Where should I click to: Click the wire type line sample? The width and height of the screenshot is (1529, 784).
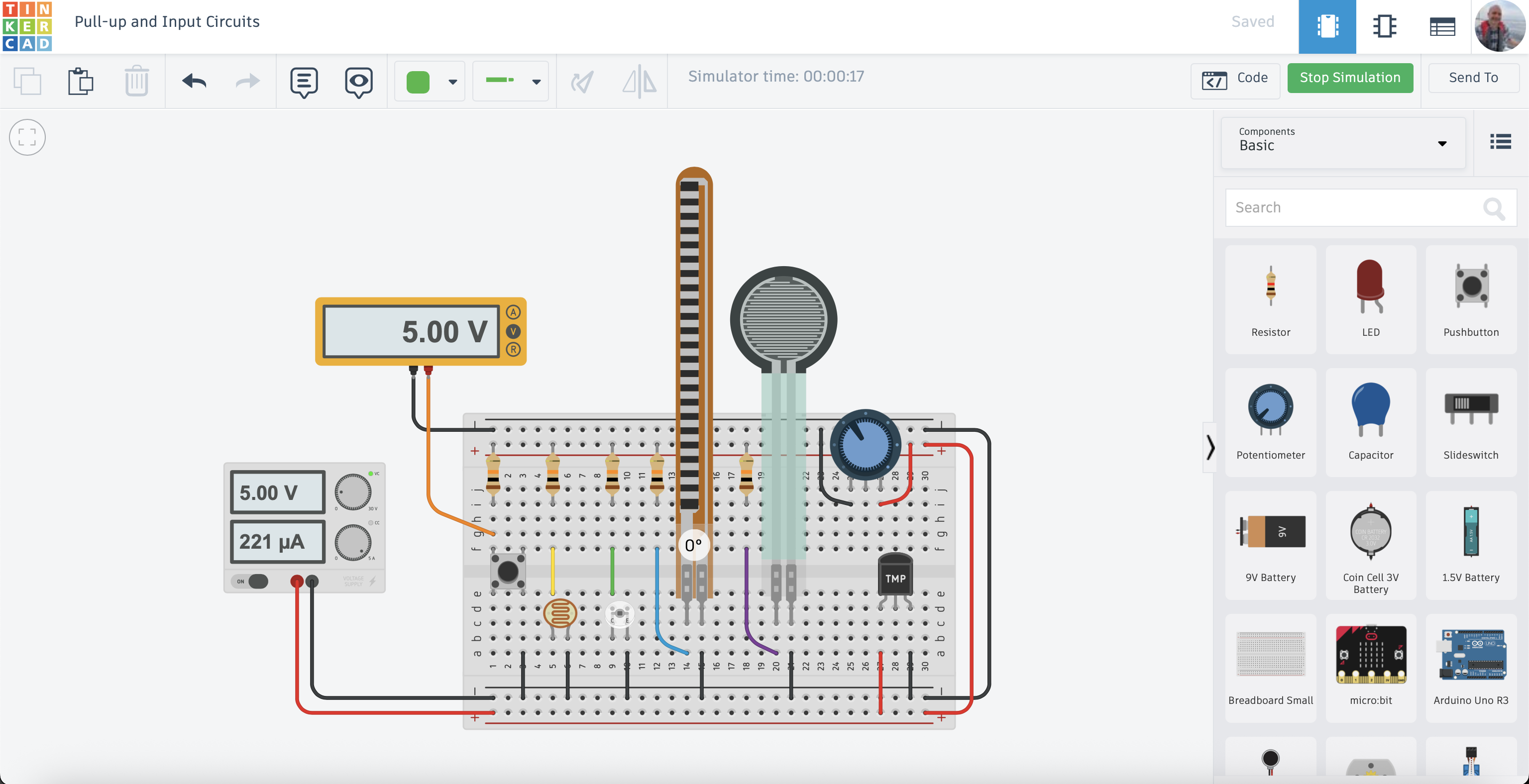[500, 80]
